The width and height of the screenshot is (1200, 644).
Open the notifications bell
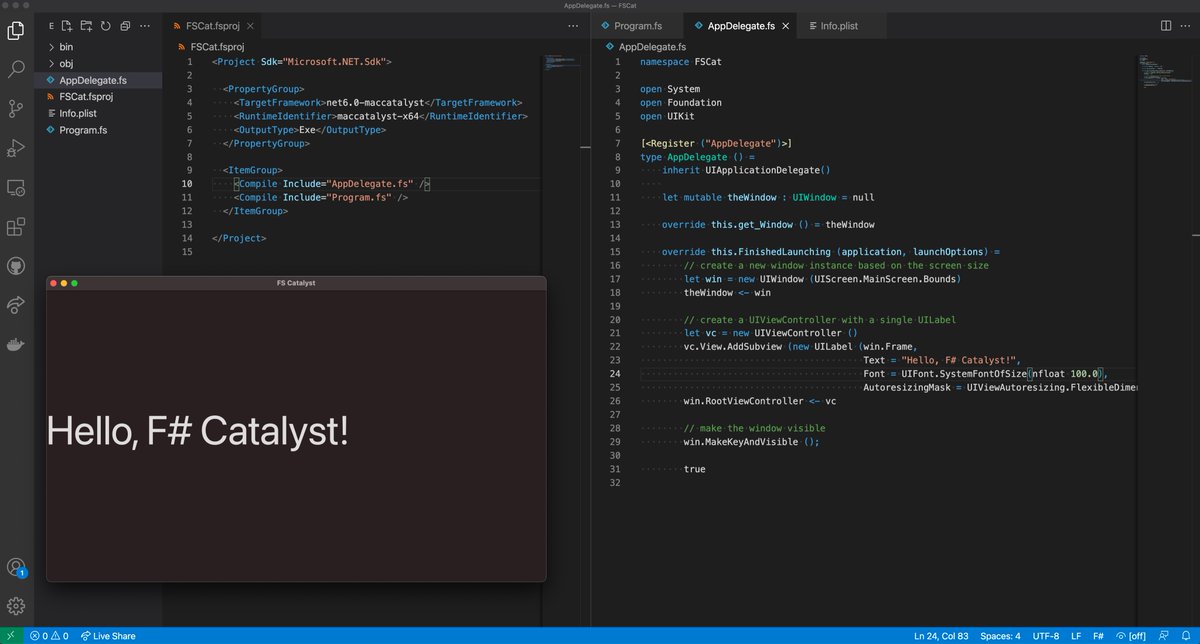1188,636
